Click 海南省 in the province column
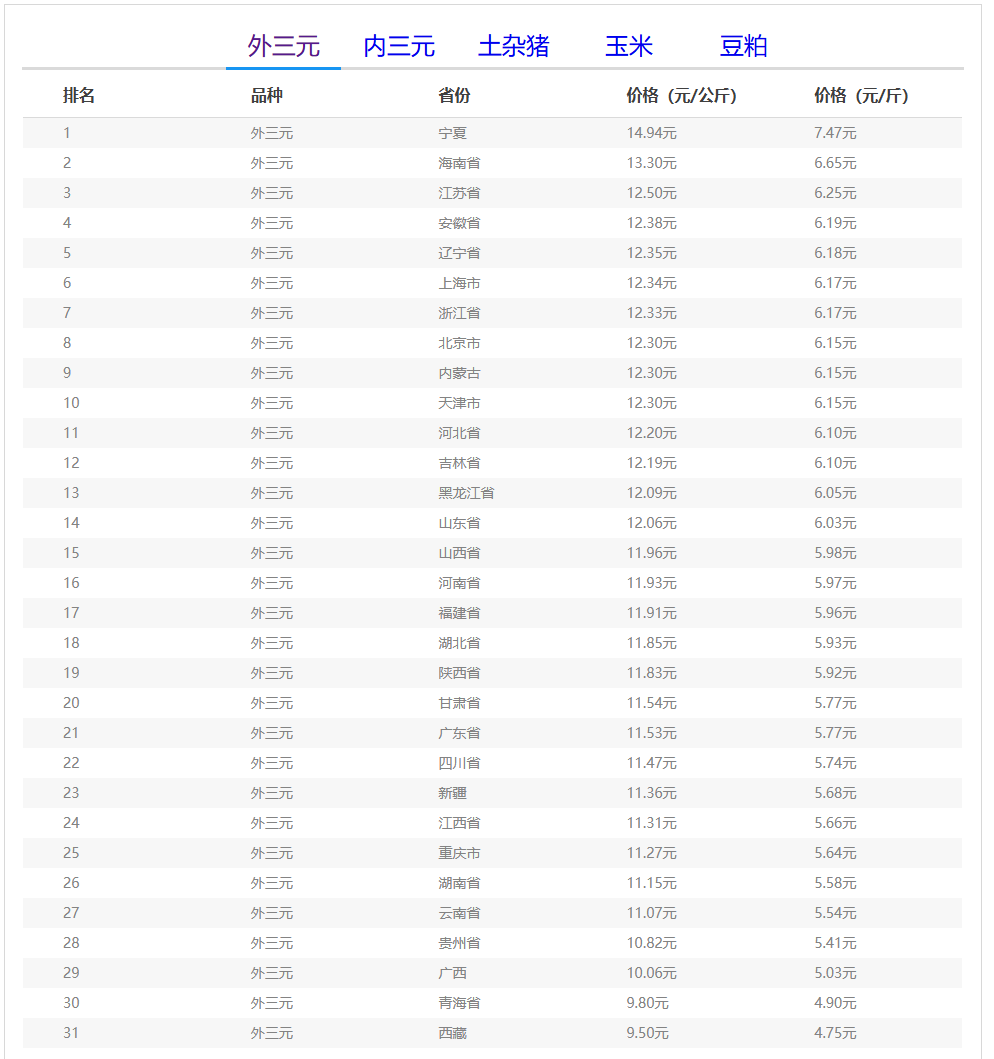Image resolution: width=994 pixels, height=1059 pixels. [x=459, y=163]
